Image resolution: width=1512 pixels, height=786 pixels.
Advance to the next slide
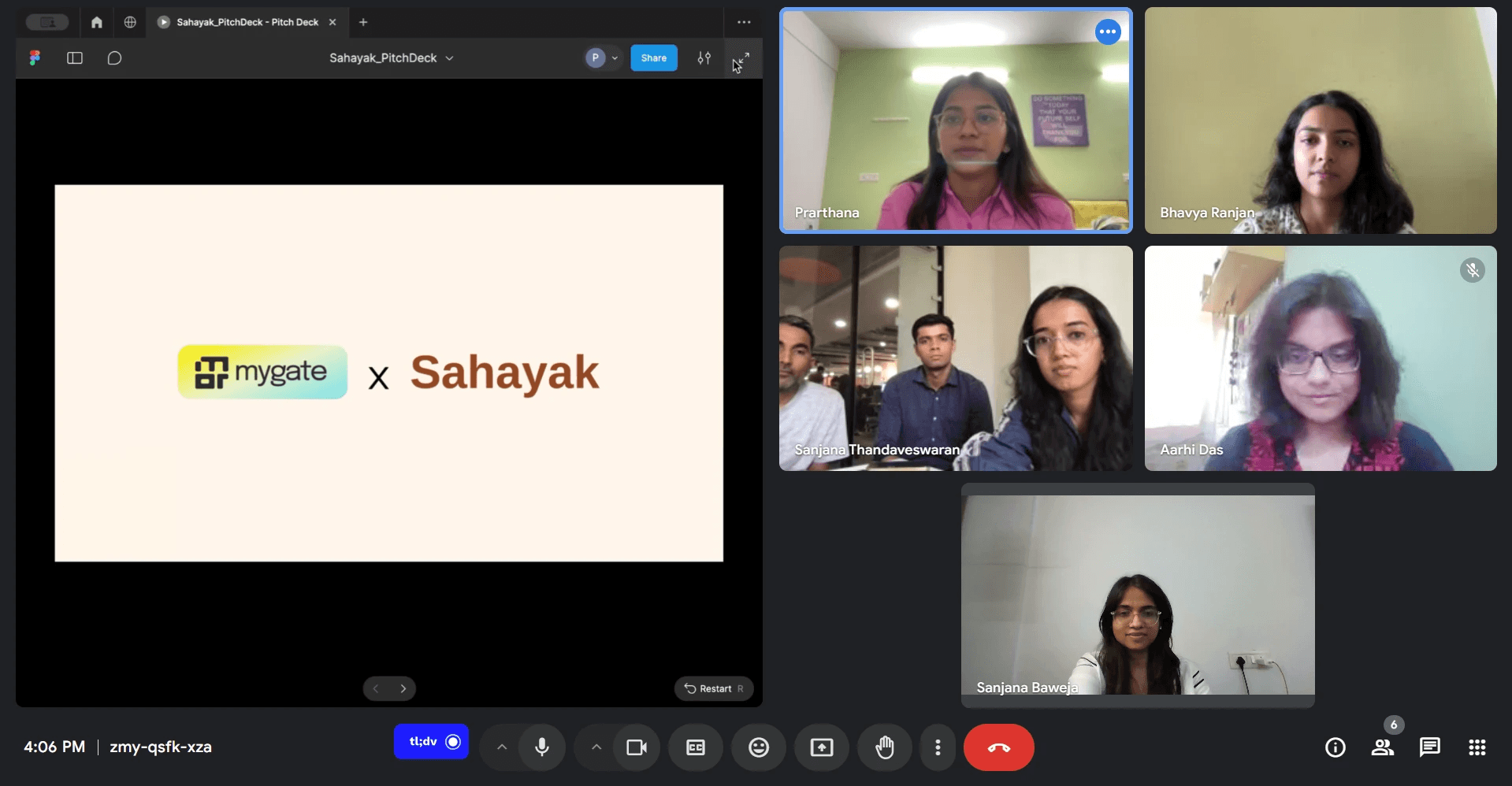(403, 688)
